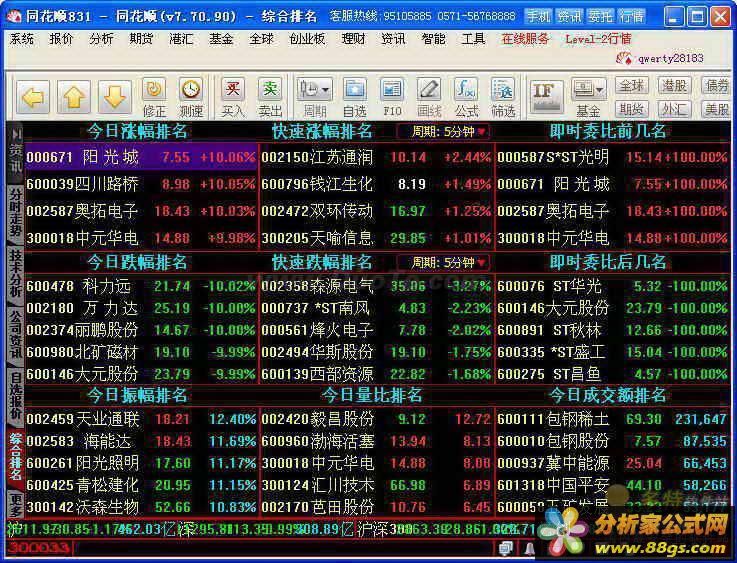Click the sidebar collapse arrow icon
Screen dimensions: 737x563
16,134
